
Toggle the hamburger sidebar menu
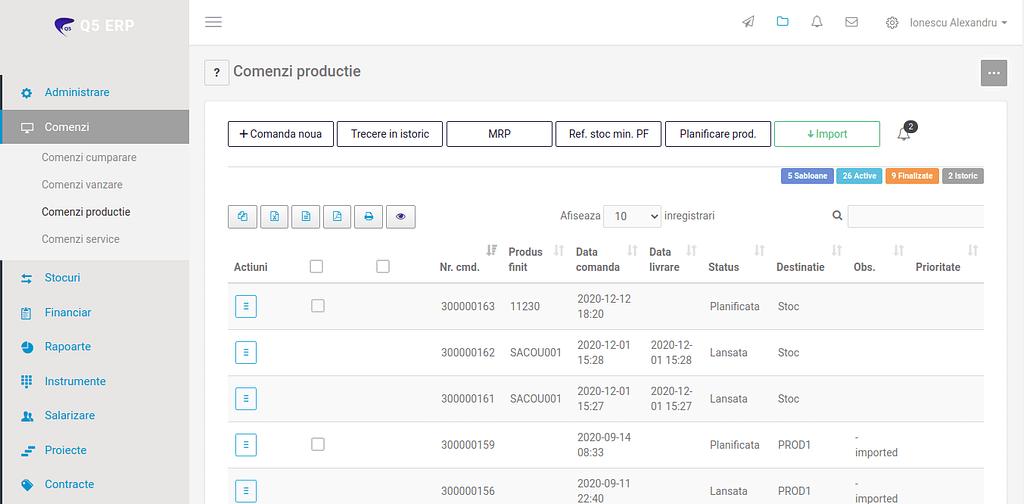click(x=214, y=22)
